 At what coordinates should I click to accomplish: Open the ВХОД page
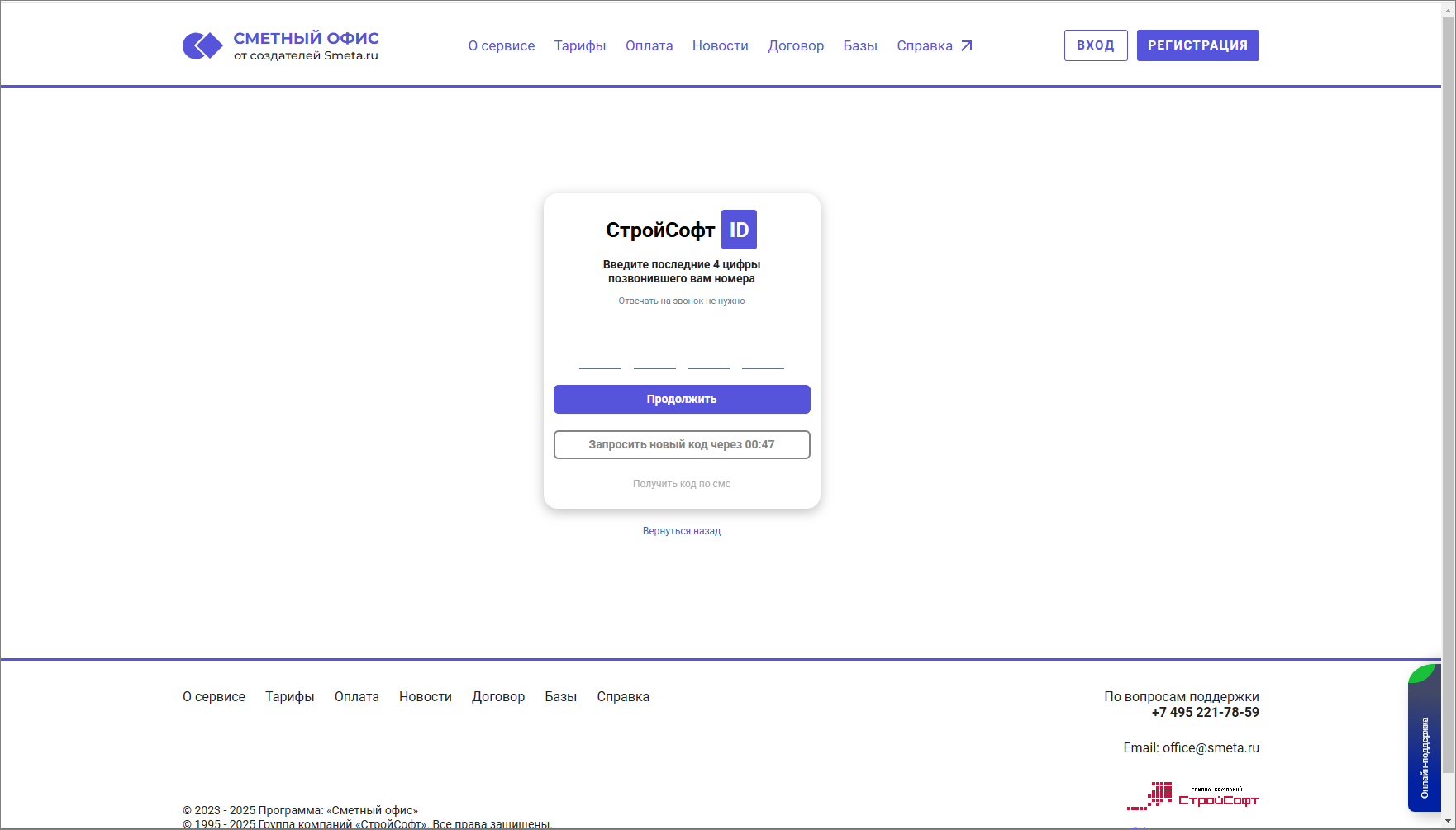click(1095, 45)
